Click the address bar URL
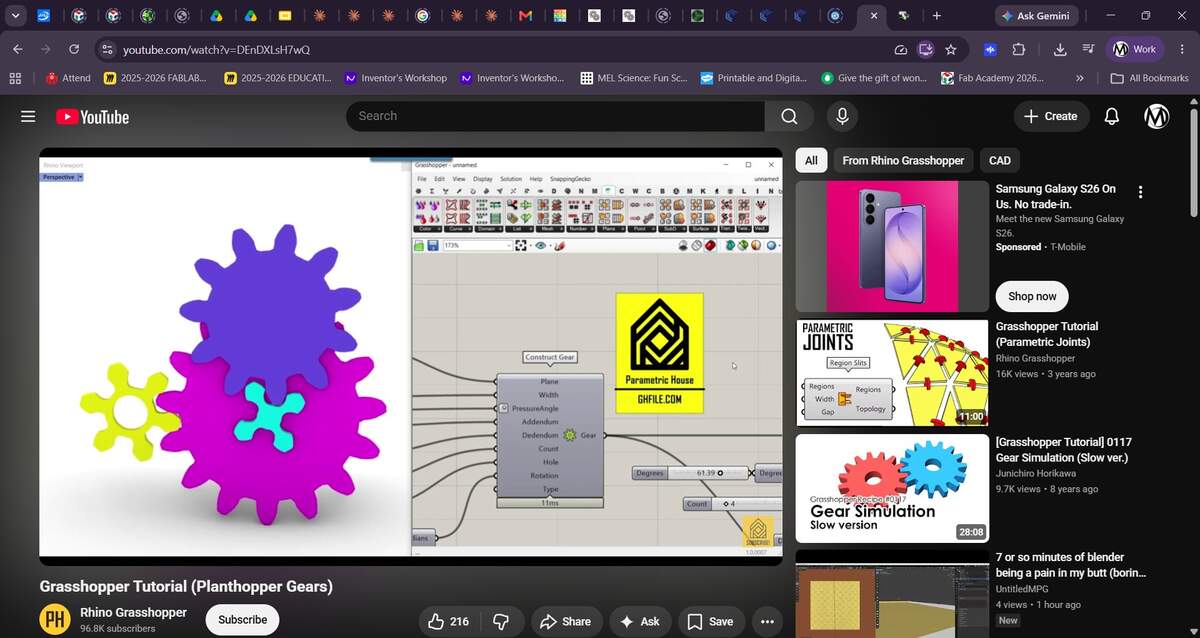 click(x=216, y=49)
